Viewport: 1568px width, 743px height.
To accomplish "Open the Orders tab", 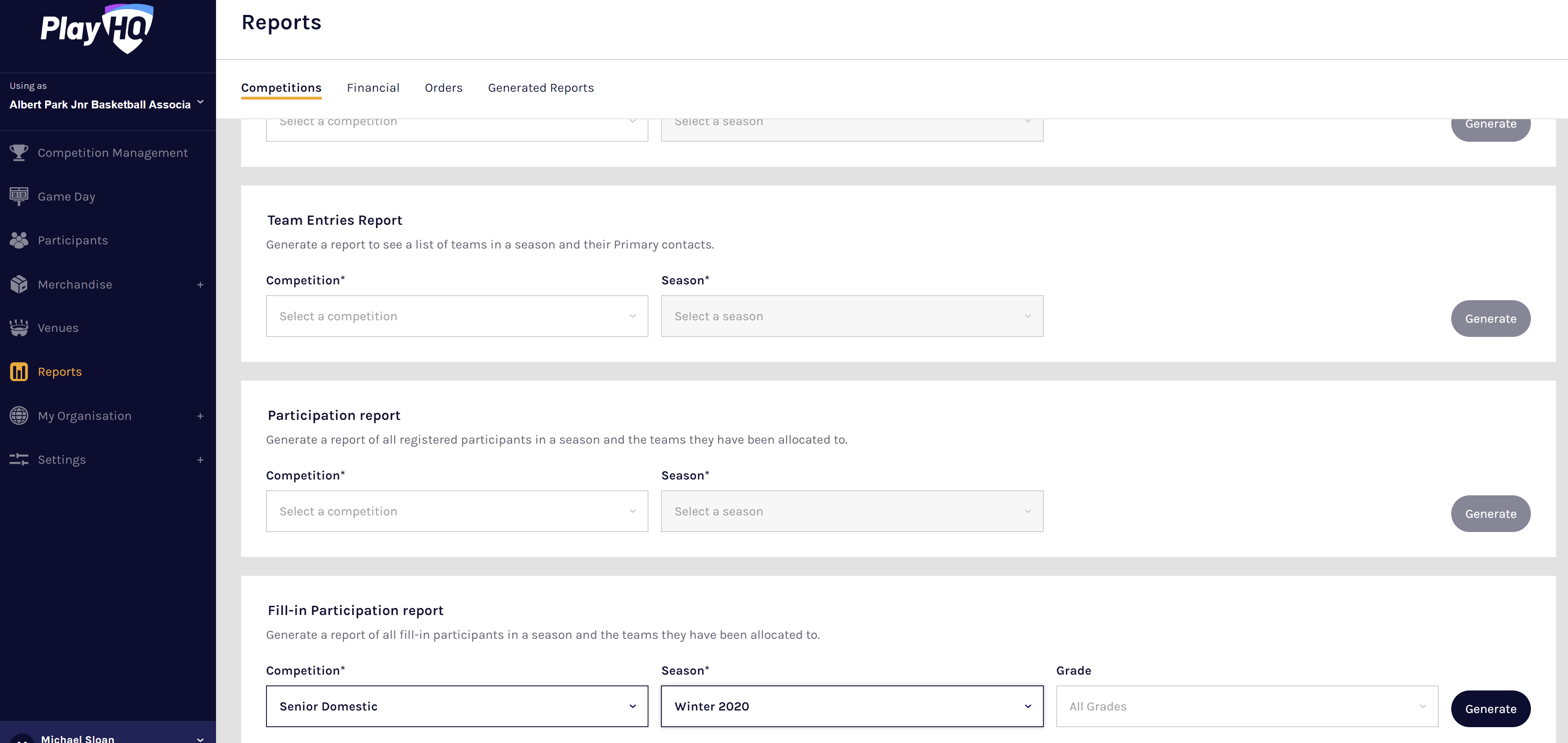I will click(x=443, y=88).
